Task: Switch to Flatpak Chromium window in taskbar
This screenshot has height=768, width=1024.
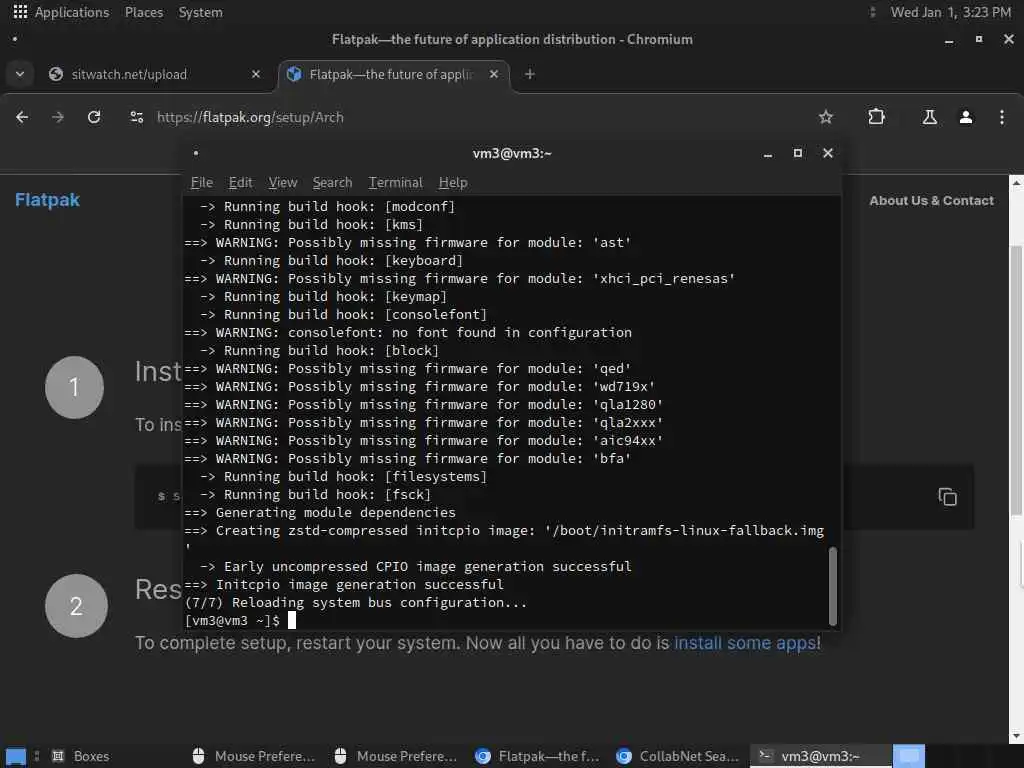Action: point(538,756)
